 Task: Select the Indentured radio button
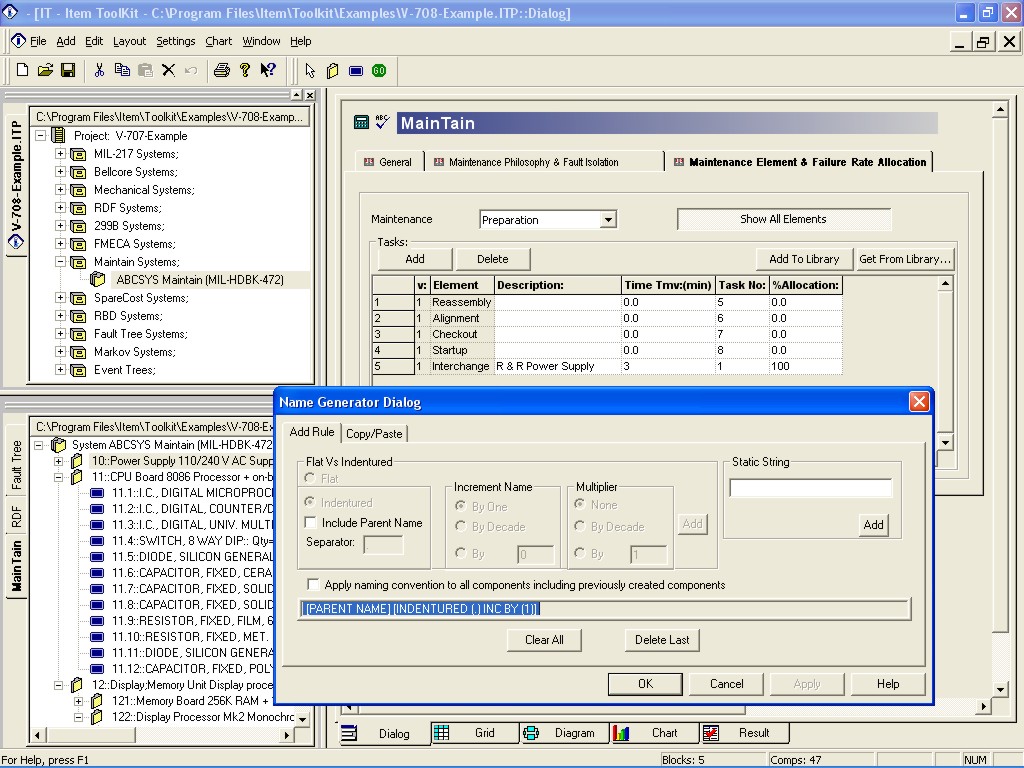pyautogui.click(x=310, y=502)
